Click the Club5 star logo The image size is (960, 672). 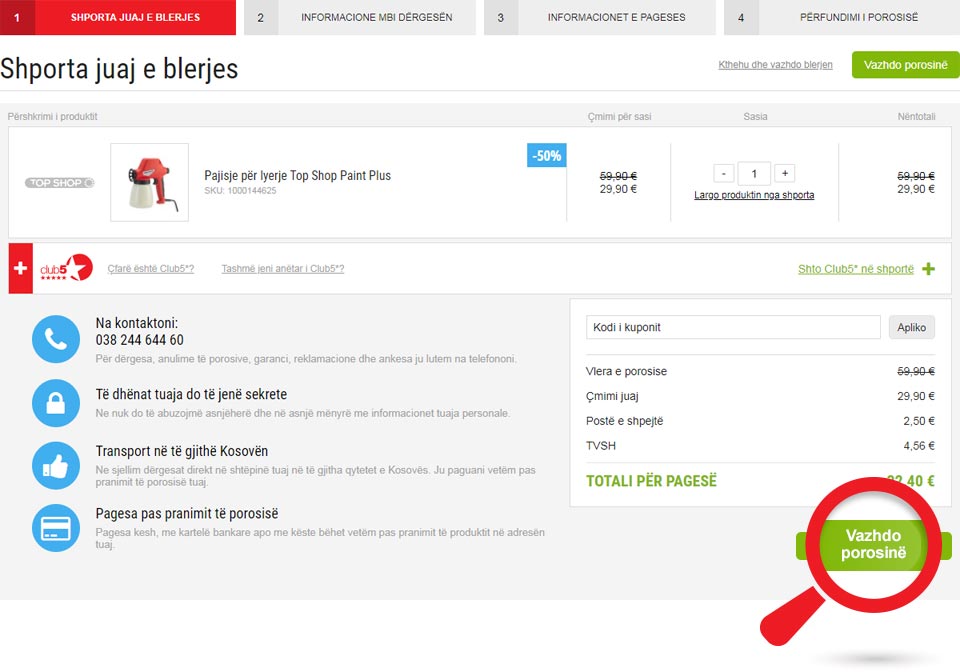click(x=66, y=268)
